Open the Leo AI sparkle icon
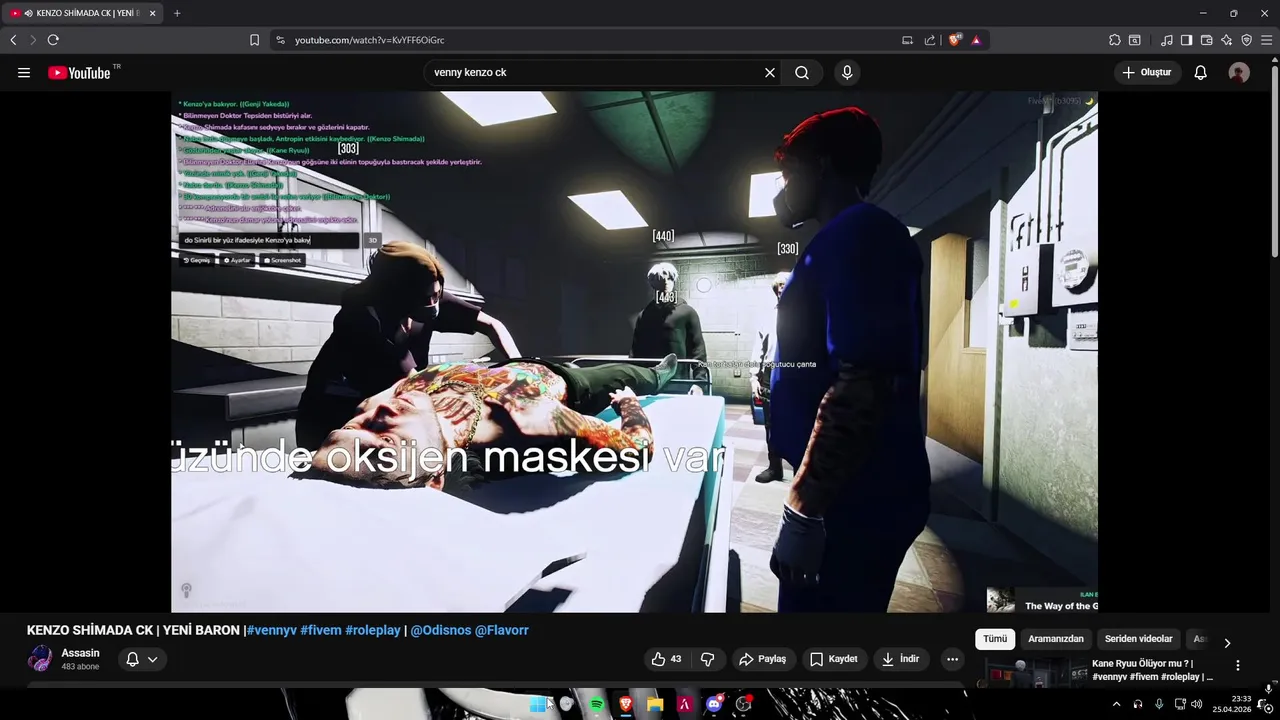Screen dimensions: 1280x720 tap(1227, 40)
